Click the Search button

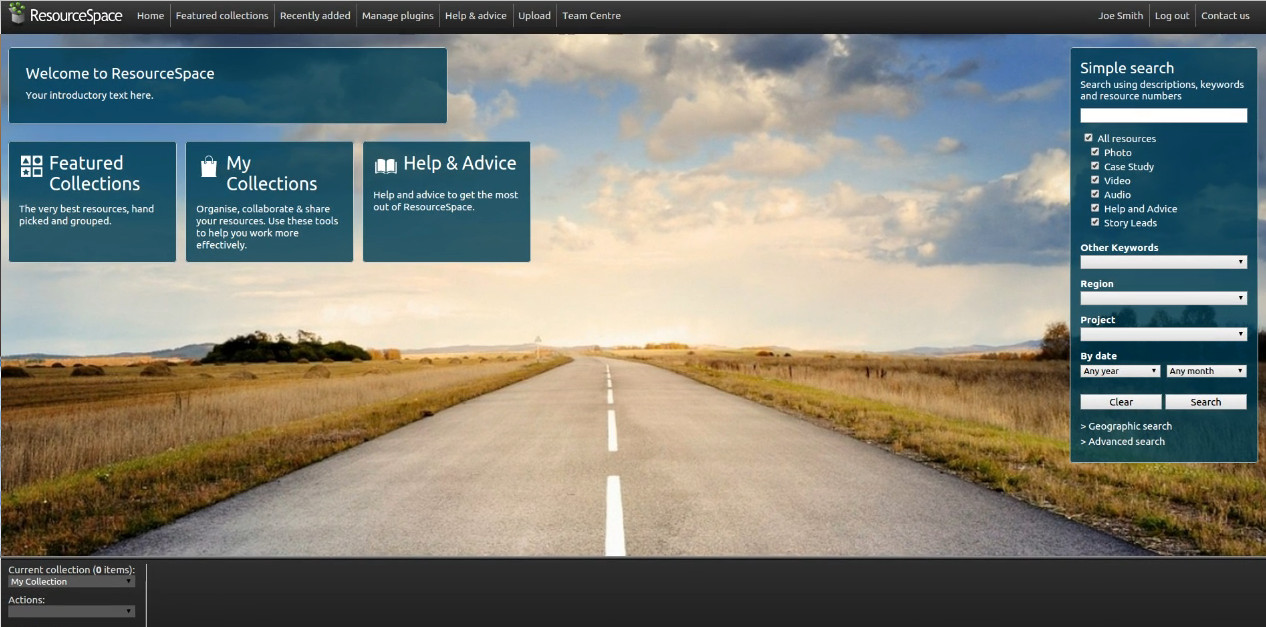click(x=1206, y=402)
